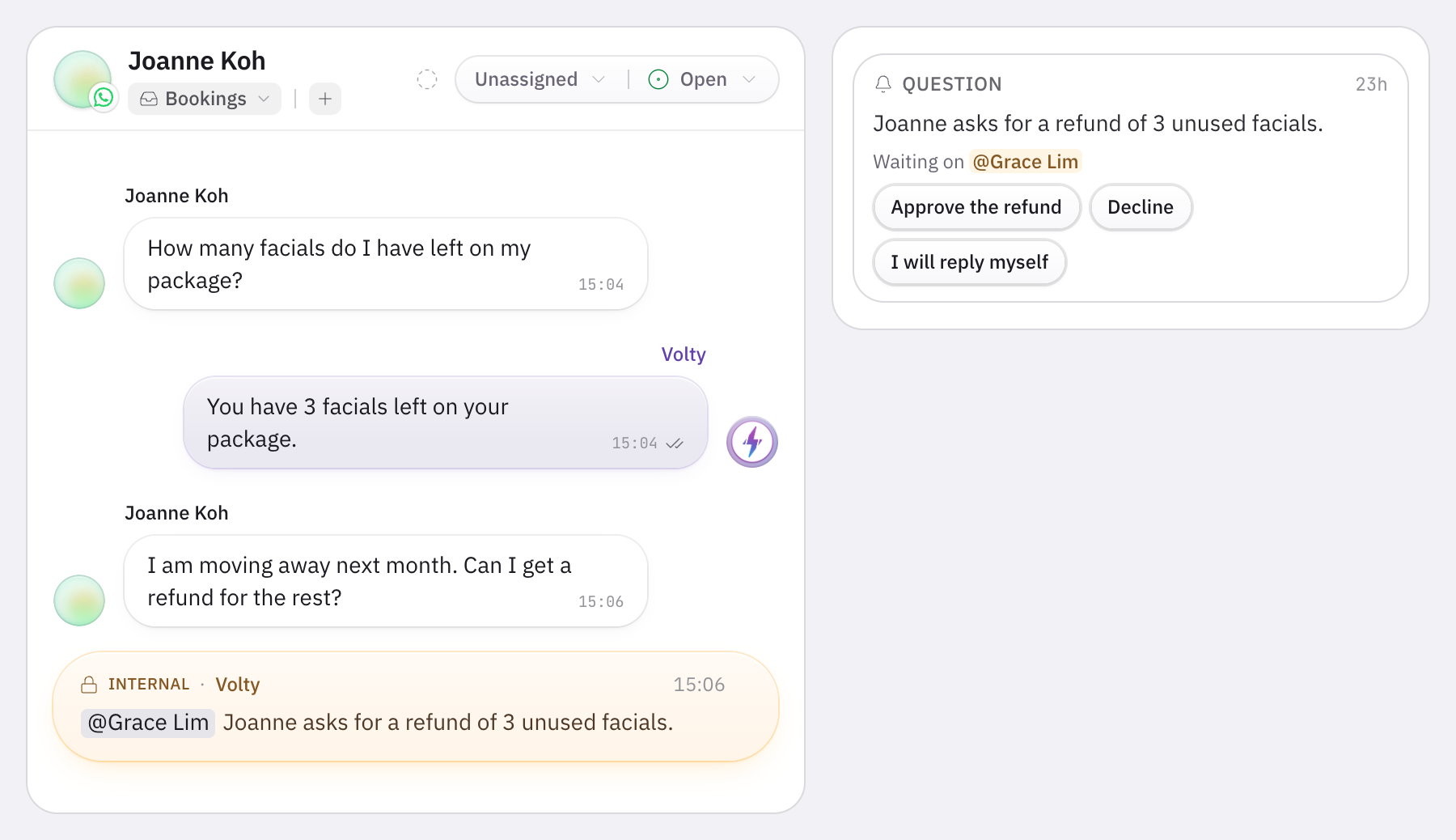The width and height of the screenshot is (1456, 840).
Task: Click Approve the refund button
Action: 976,207
